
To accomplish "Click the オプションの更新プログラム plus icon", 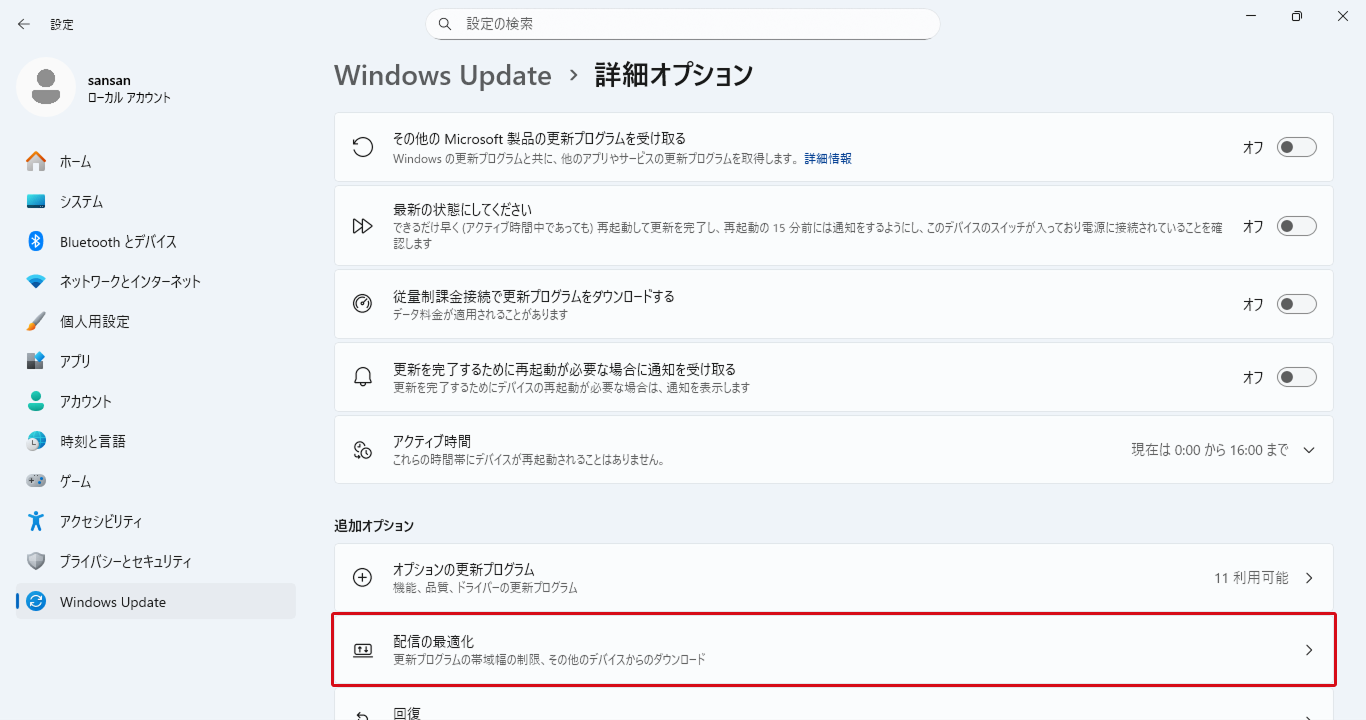I will tap(363, 577).
